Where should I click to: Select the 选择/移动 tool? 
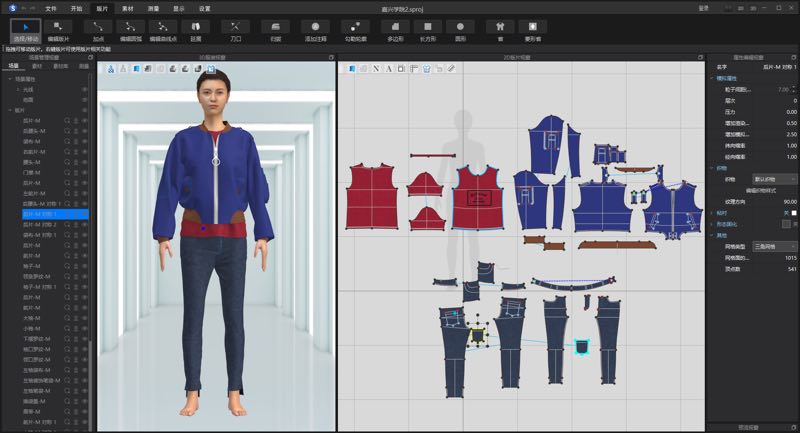point(26,31)
